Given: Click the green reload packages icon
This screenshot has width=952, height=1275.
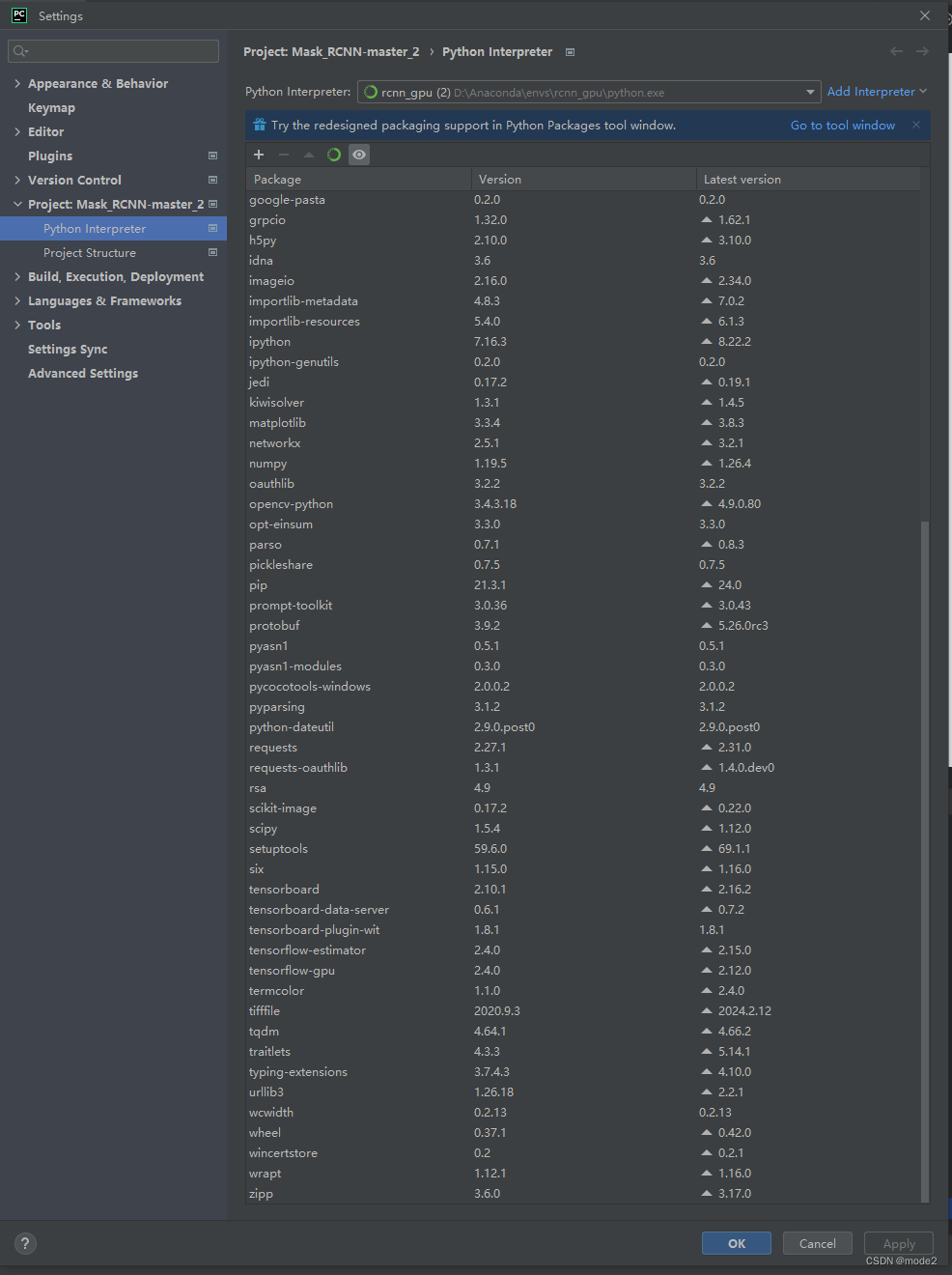Looking at the screenshot, I should point(334,155).
